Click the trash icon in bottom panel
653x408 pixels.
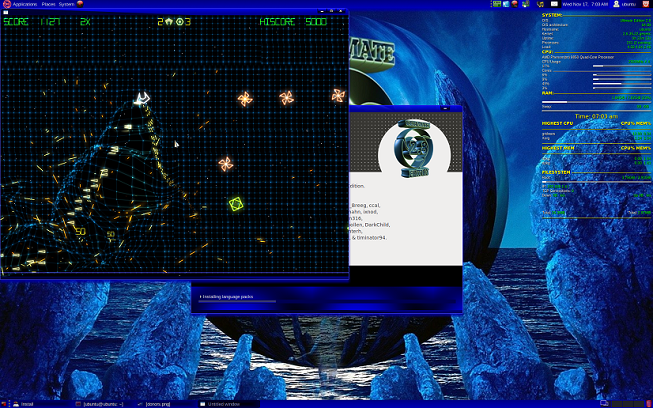(x=648, y=404)
